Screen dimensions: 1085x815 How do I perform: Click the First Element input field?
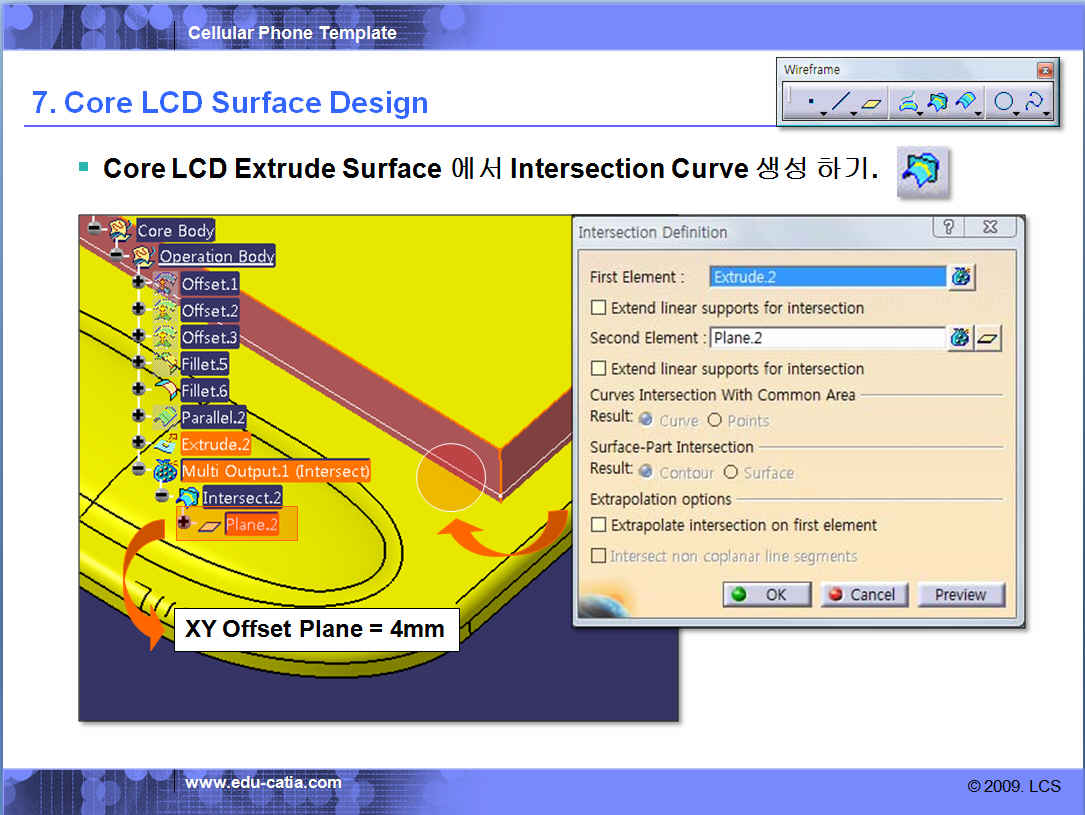[x=826, y=277]
